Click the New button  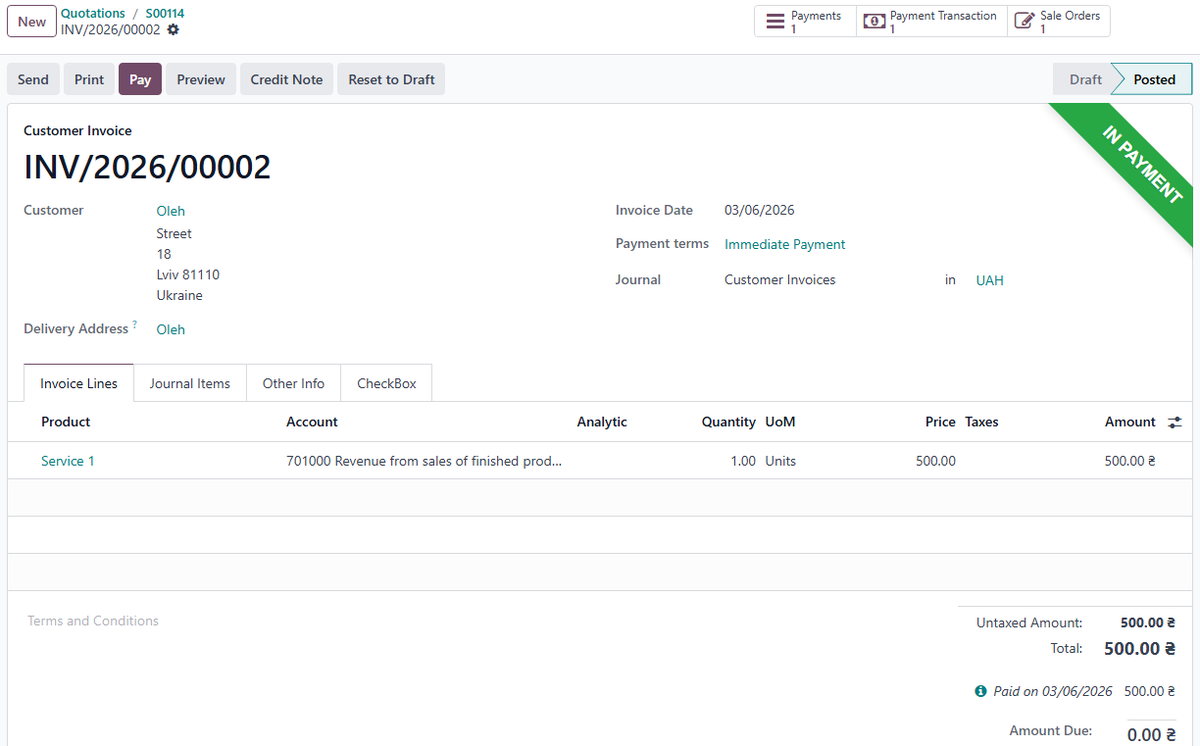tap(31, 21)
